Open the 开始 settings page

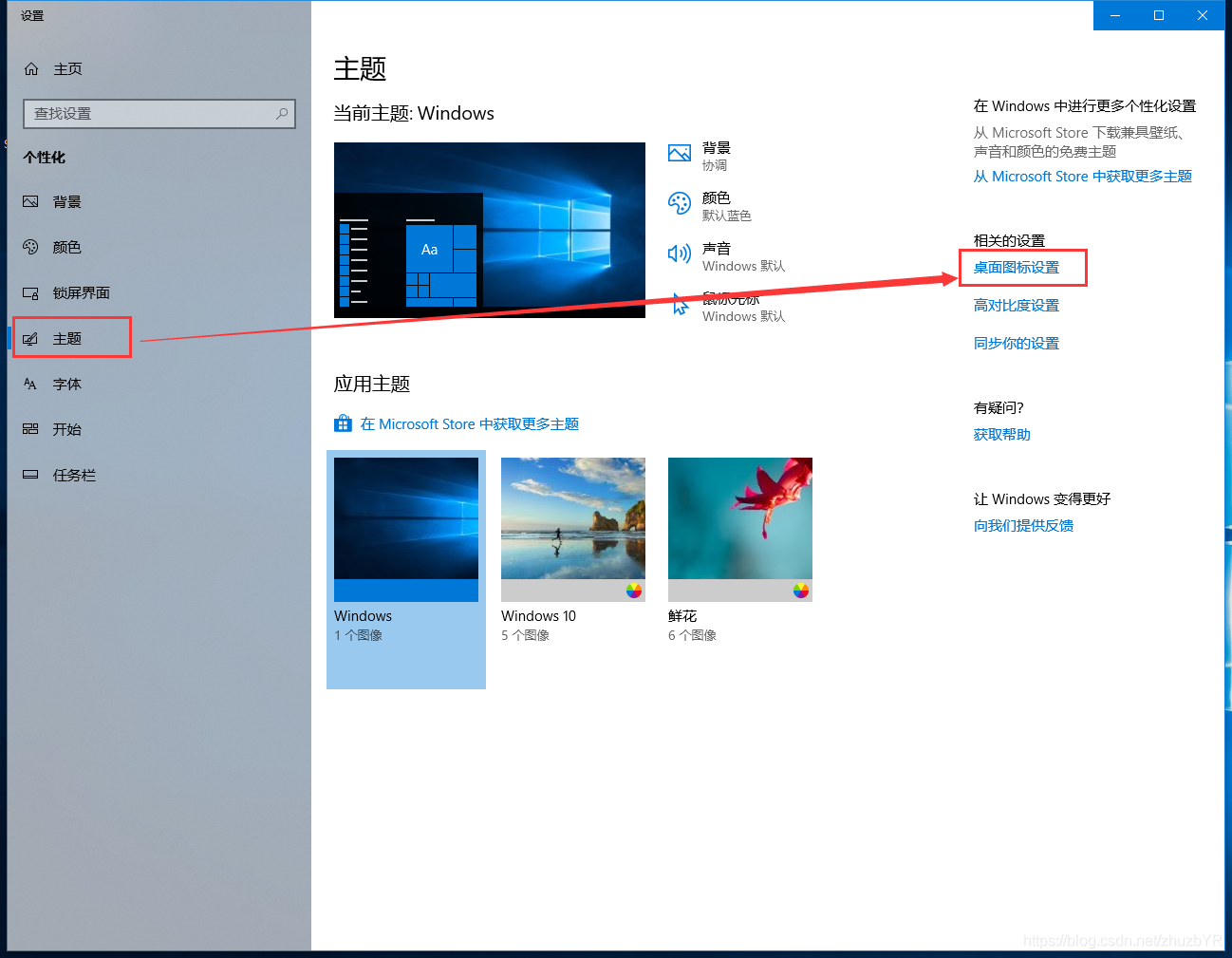159,429
